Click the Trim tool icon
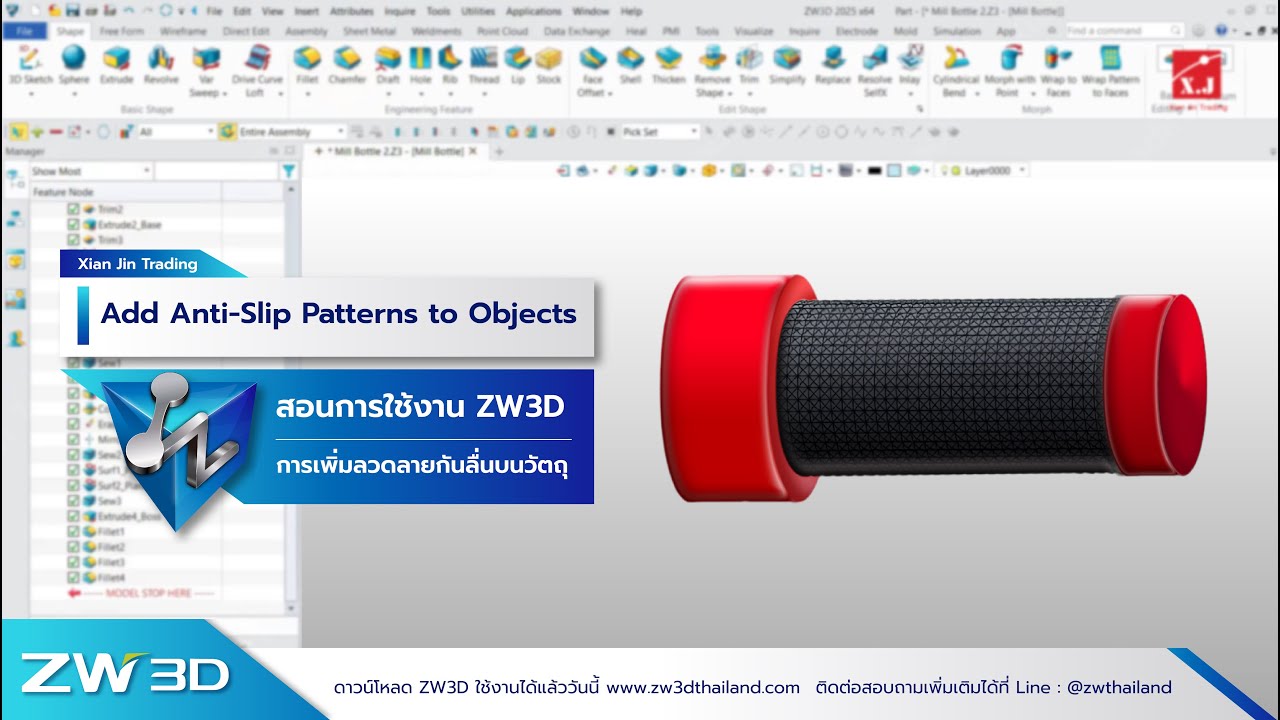 [749, 58]
